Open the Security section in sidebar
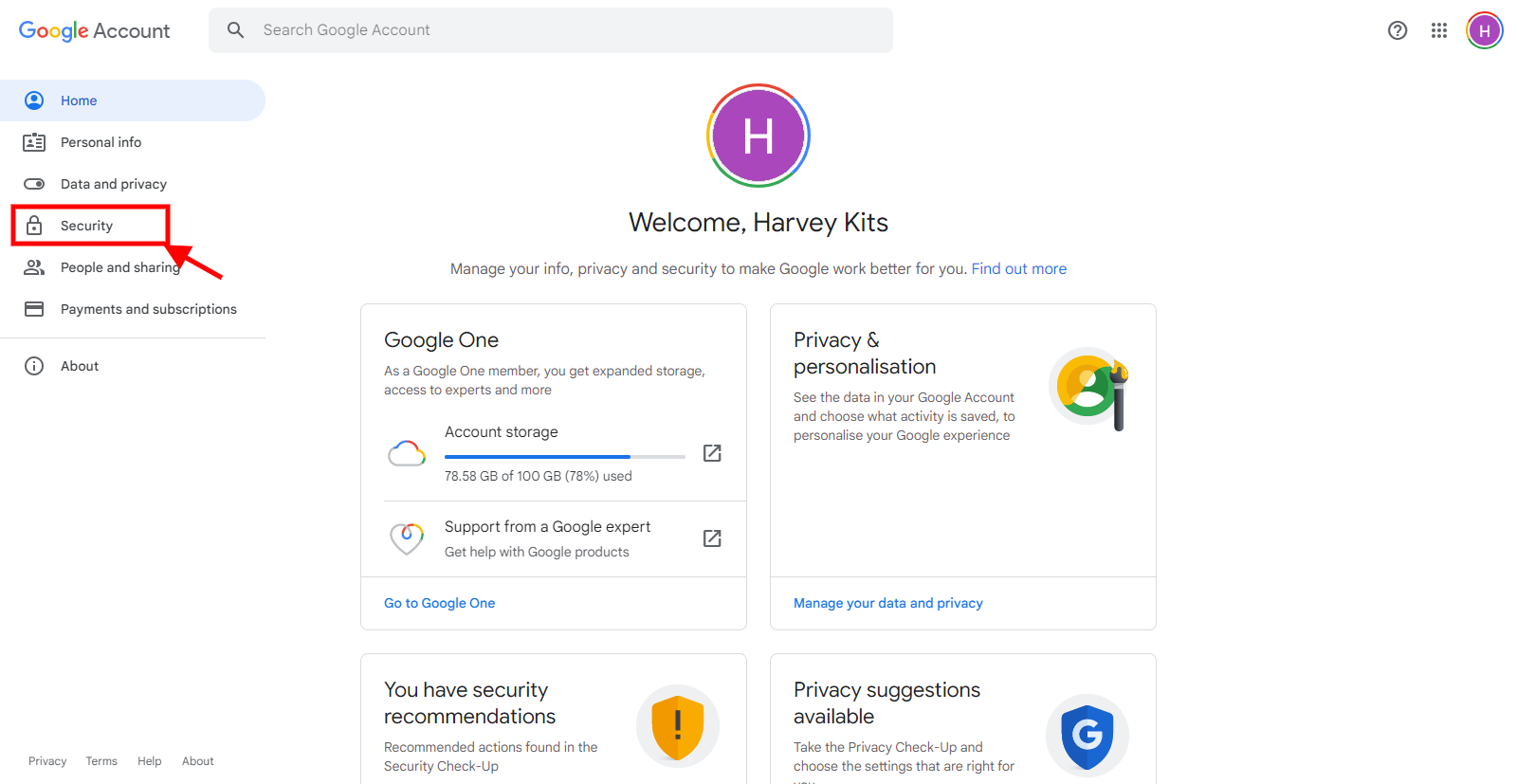This screenshot has width=1517, height=784. (87, 226)
